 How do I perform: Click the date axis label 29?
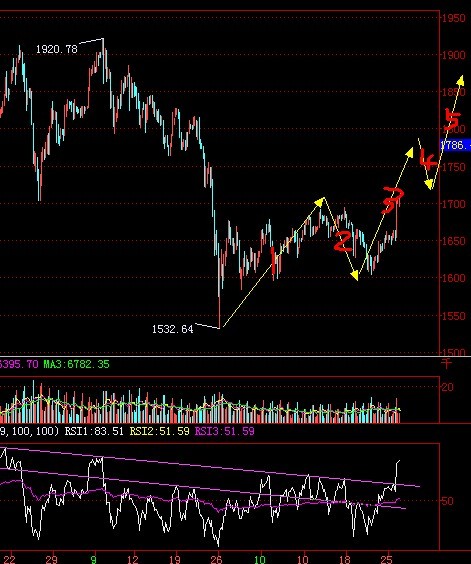pyautogui.click(x=51, y=559)
